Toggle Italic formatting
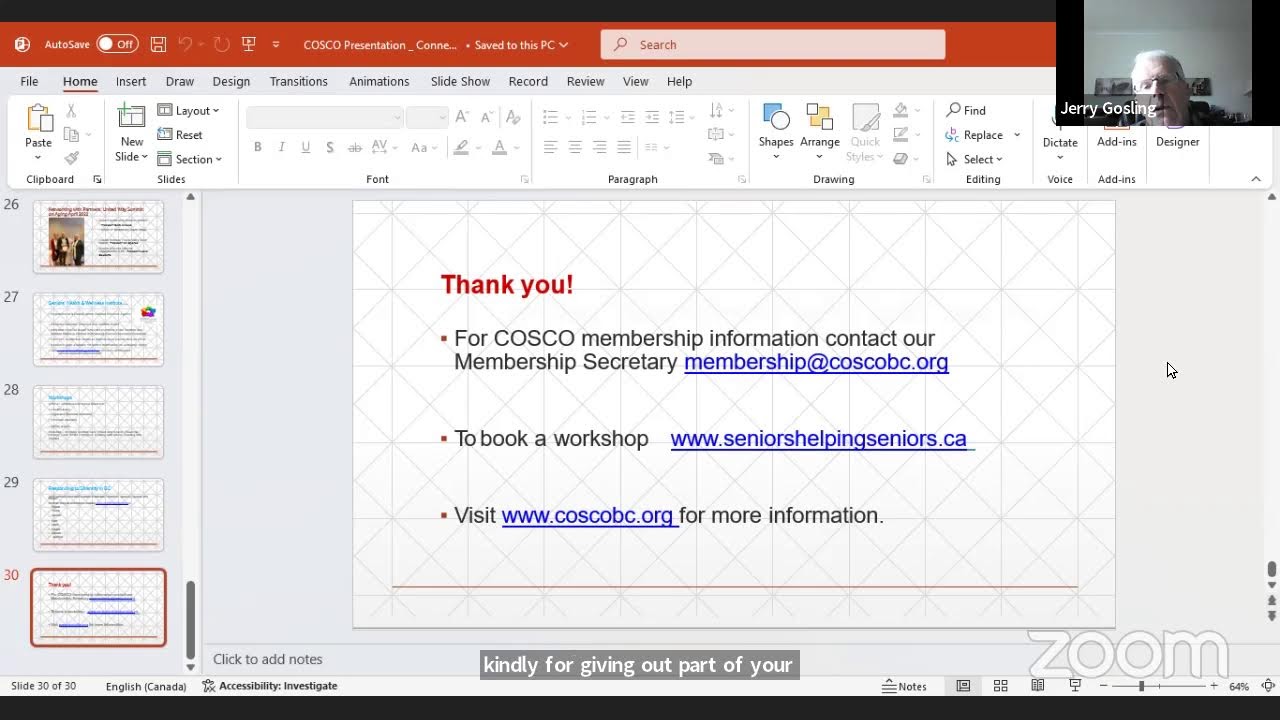Viewport: 1280px width, 720px height. [x=282, y=147]
